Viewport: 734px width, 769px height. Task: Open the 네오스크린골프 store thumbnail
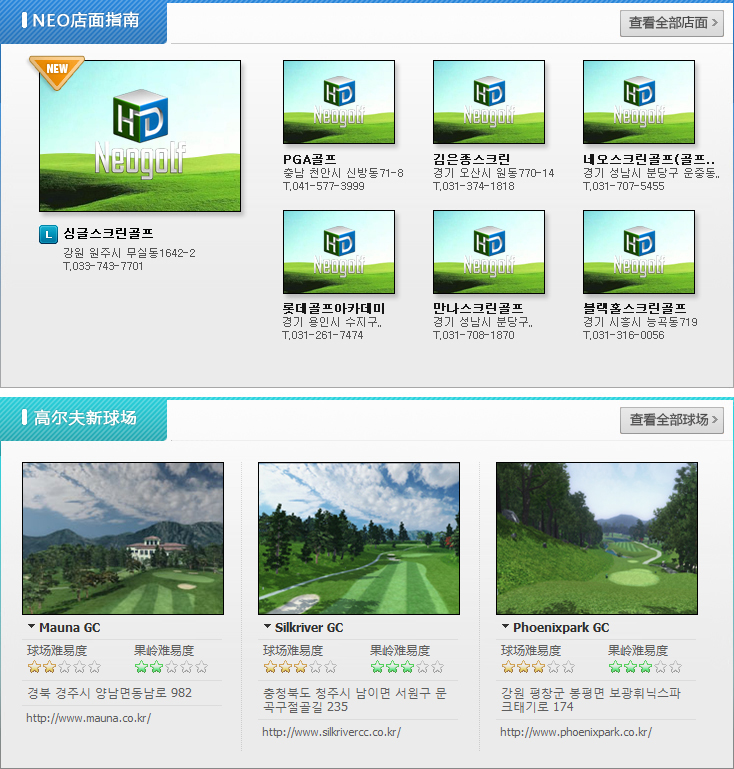(639, 102)
